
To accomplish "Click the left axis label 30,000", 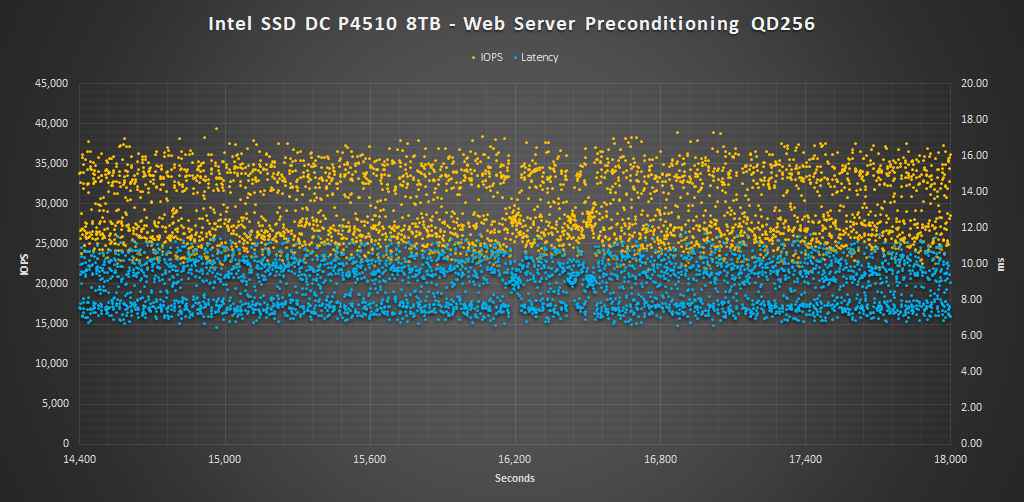I will coord(54,204).
